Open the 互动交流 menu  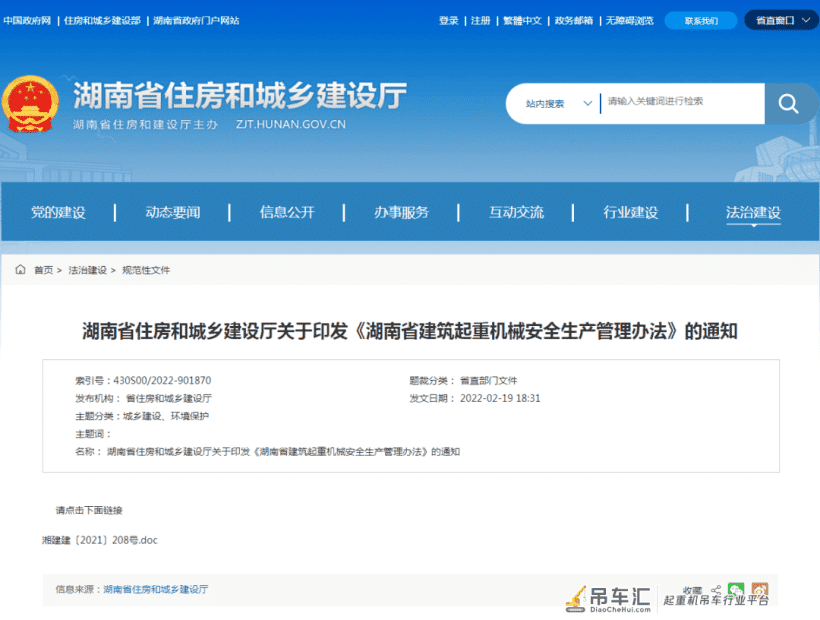point(516,212)
